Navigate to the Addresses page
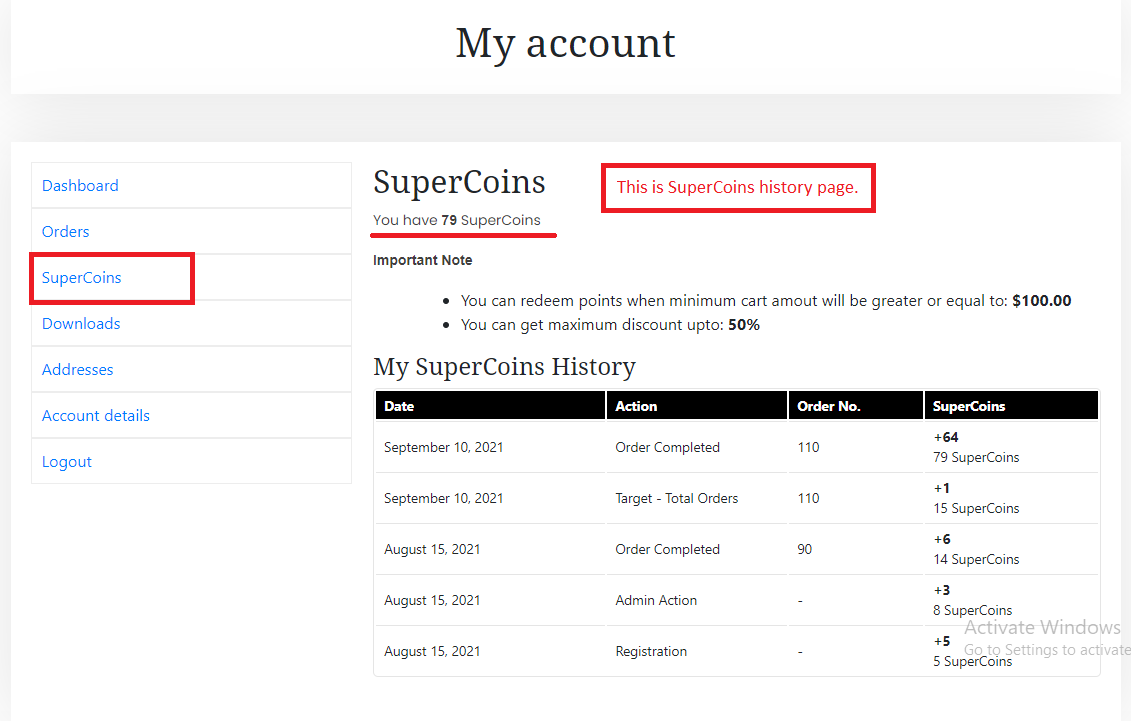 click(78, 370)
